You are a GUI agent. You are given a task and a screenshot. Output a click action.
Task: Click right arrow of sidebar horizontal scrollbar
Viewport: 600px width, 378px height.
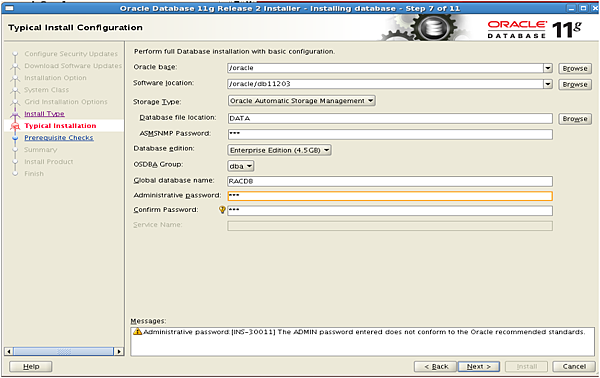pyautogui.click(x=119, y=351)
